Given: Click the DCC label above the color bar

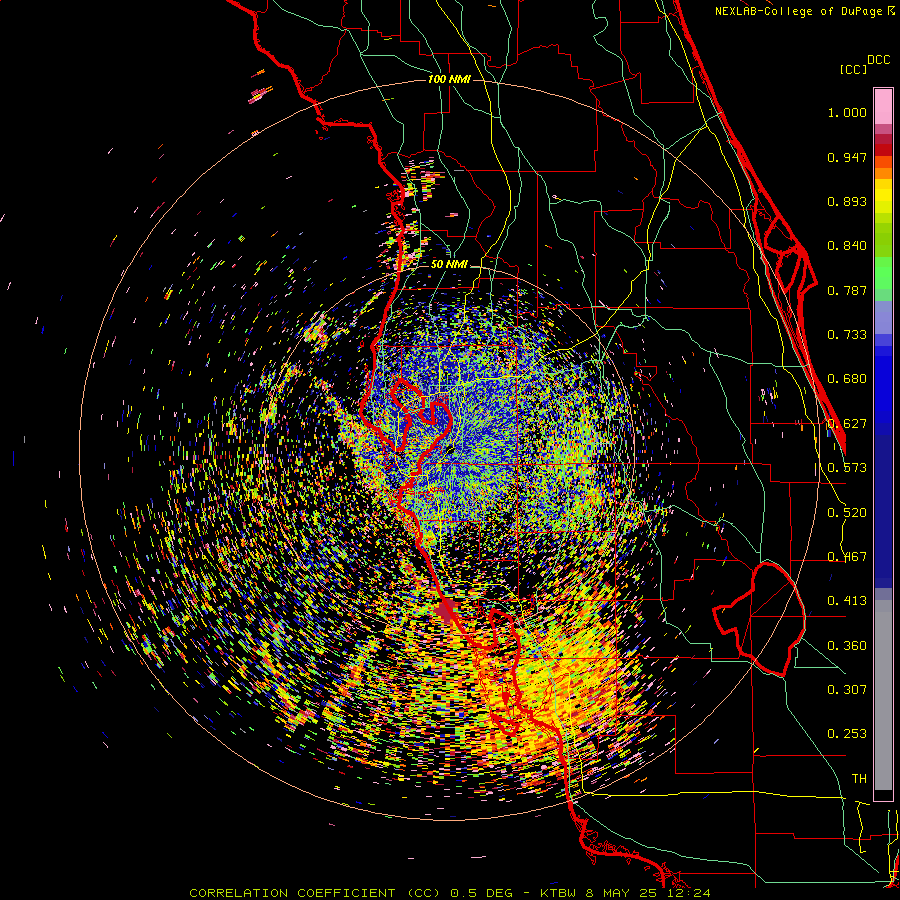Looking at the screenshot, I should tap(878, 60).
